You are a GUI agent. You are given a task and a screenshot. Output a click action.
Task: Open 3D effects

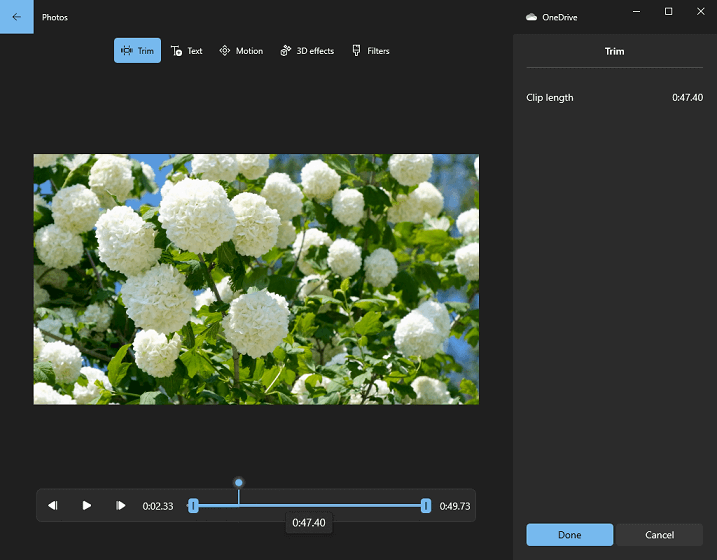pyautogui.click(x=307, y=51)
